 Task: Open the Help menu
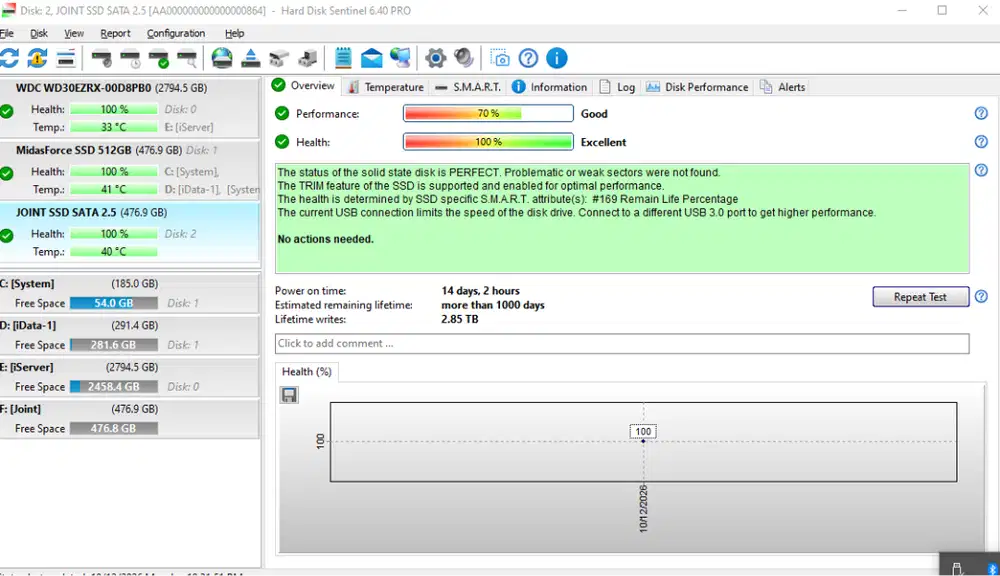[x=235, y=33]
